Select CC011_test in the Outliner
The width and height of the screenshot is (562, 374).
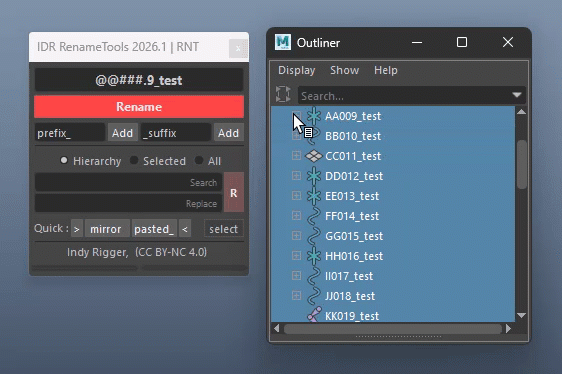point(353,156)
